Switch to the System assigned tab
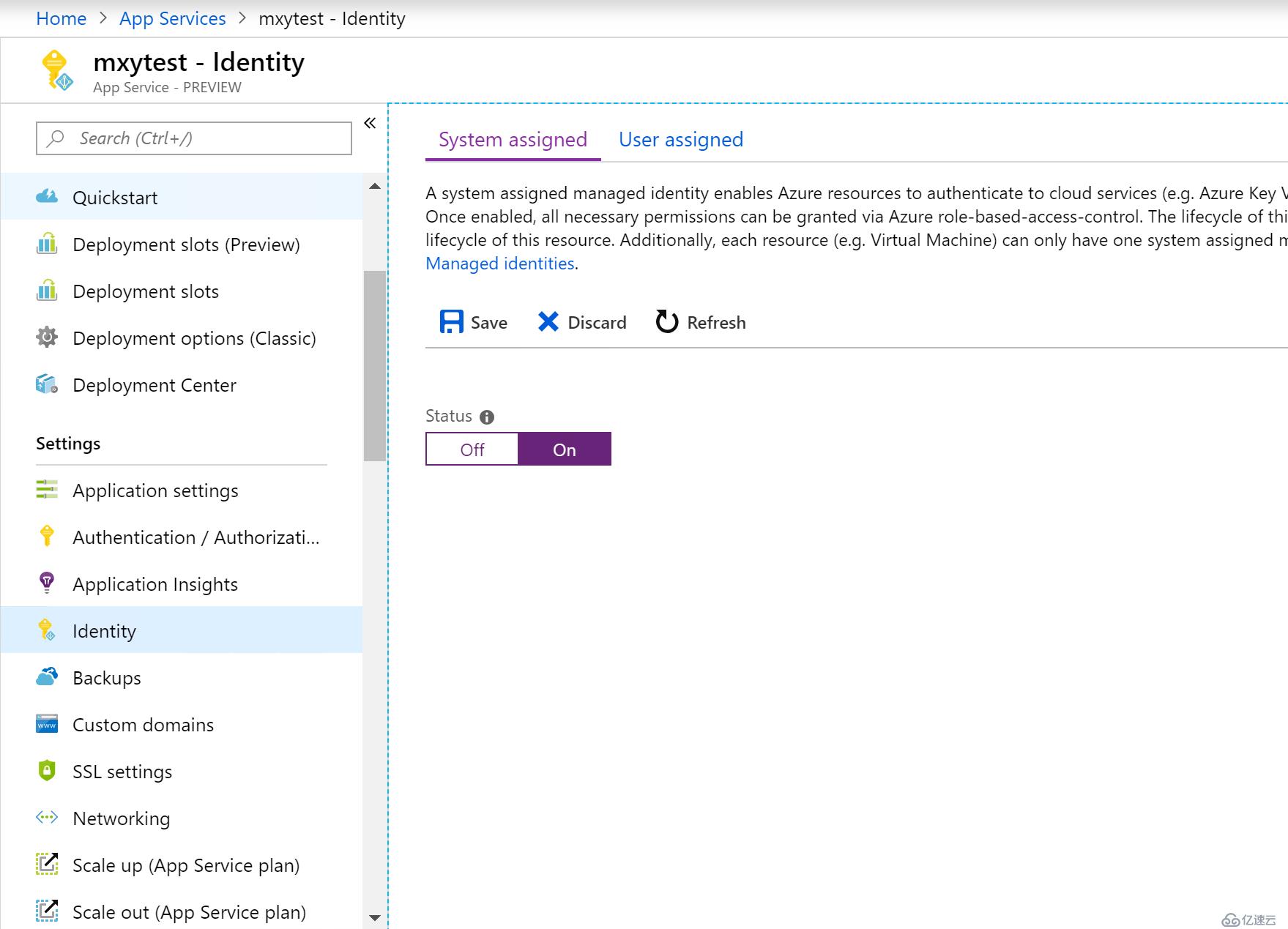 click(x=513, y=139)
